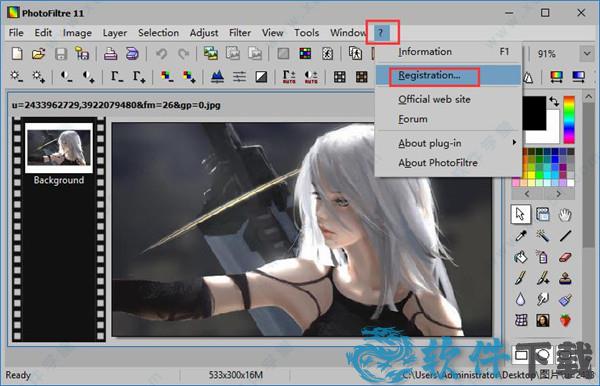Create a new blank image
Viewport: 600px width, 386px height.
tap(17, 54)
